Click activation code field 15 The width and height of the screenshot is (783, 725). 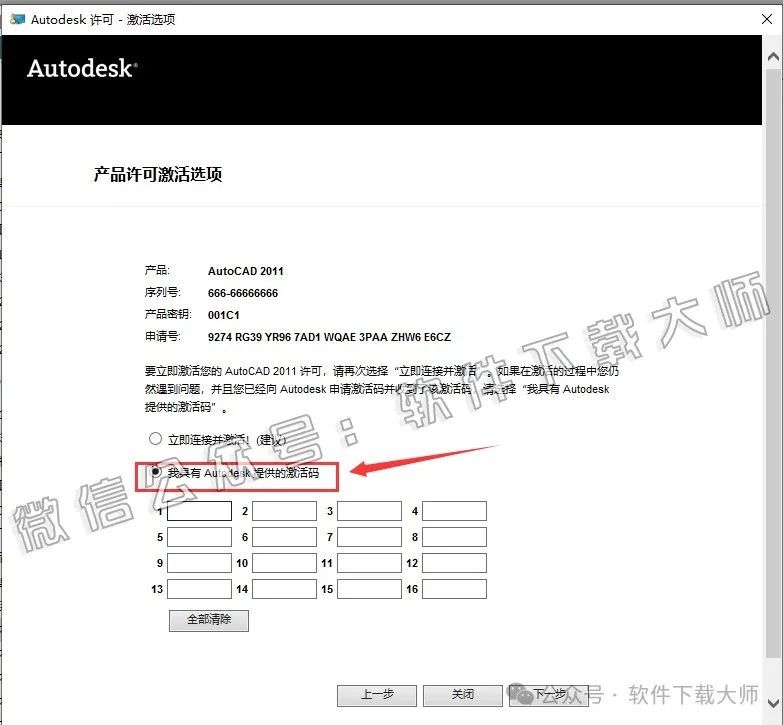(x=369, y=589)
